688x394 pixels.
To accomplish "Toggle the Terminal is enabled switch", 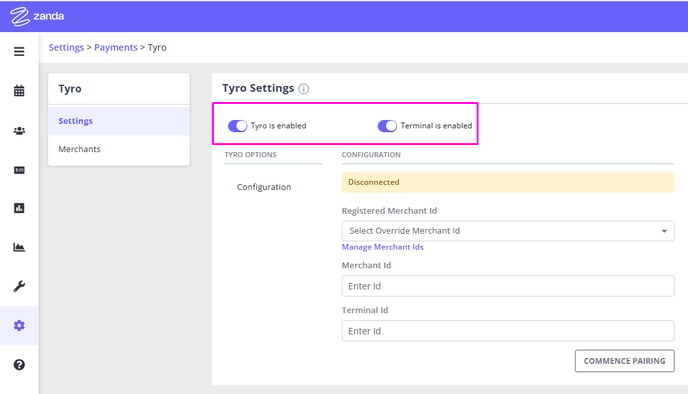I will point(387,126).
